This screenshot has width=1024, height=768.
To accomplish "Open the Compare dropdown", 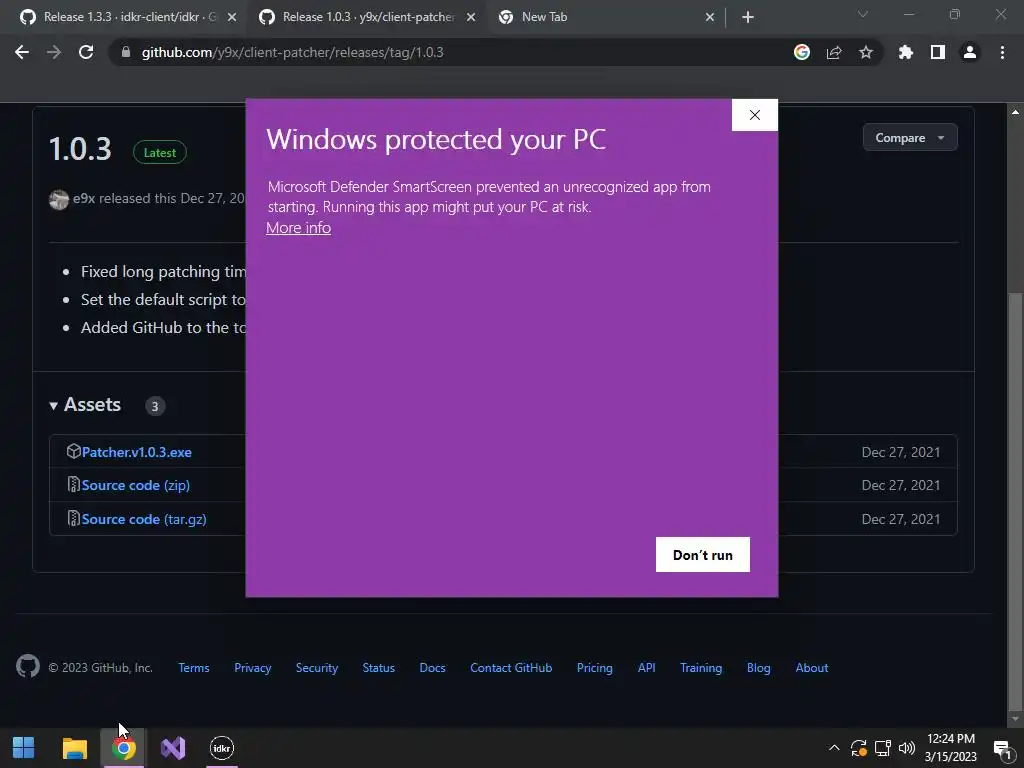I will tap(910, 138).
